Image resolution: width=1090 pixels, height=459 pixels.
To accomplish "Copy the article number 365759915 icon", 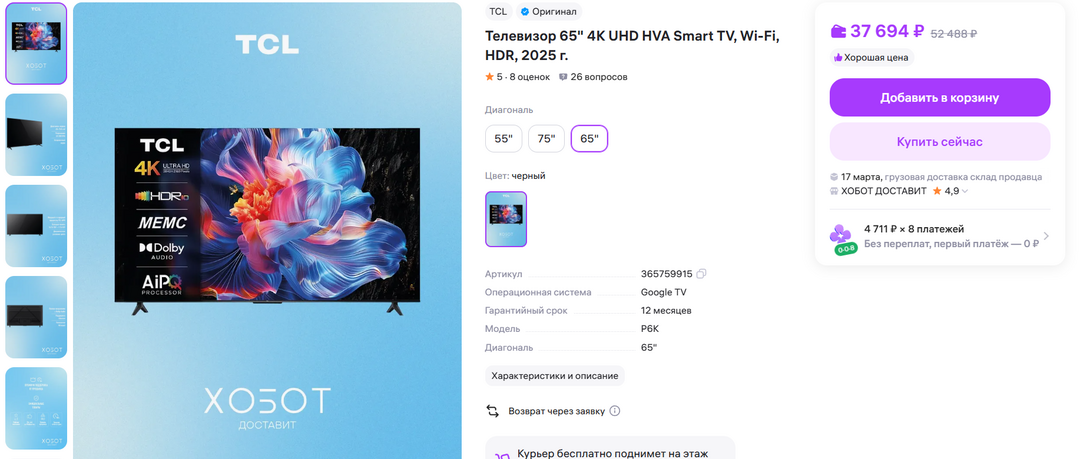I will tap(701, 274).
